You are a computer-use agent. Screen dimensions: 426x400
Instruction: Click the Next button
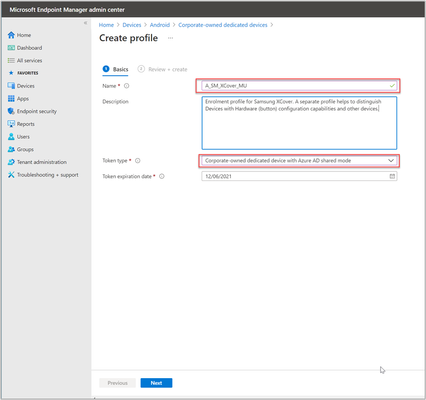point(156,383)
